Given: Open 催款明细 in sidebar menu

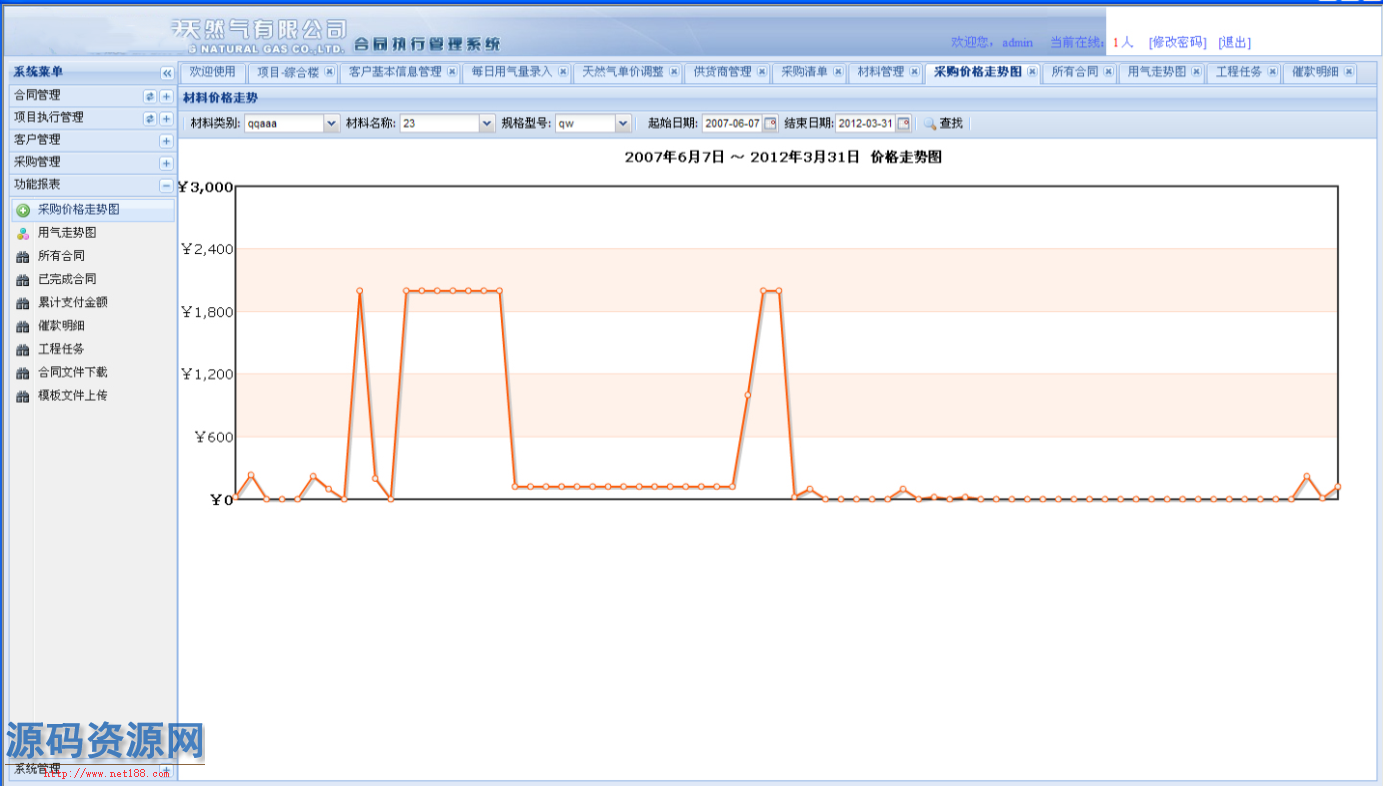Looking at the screenshot, I should 92,326.
